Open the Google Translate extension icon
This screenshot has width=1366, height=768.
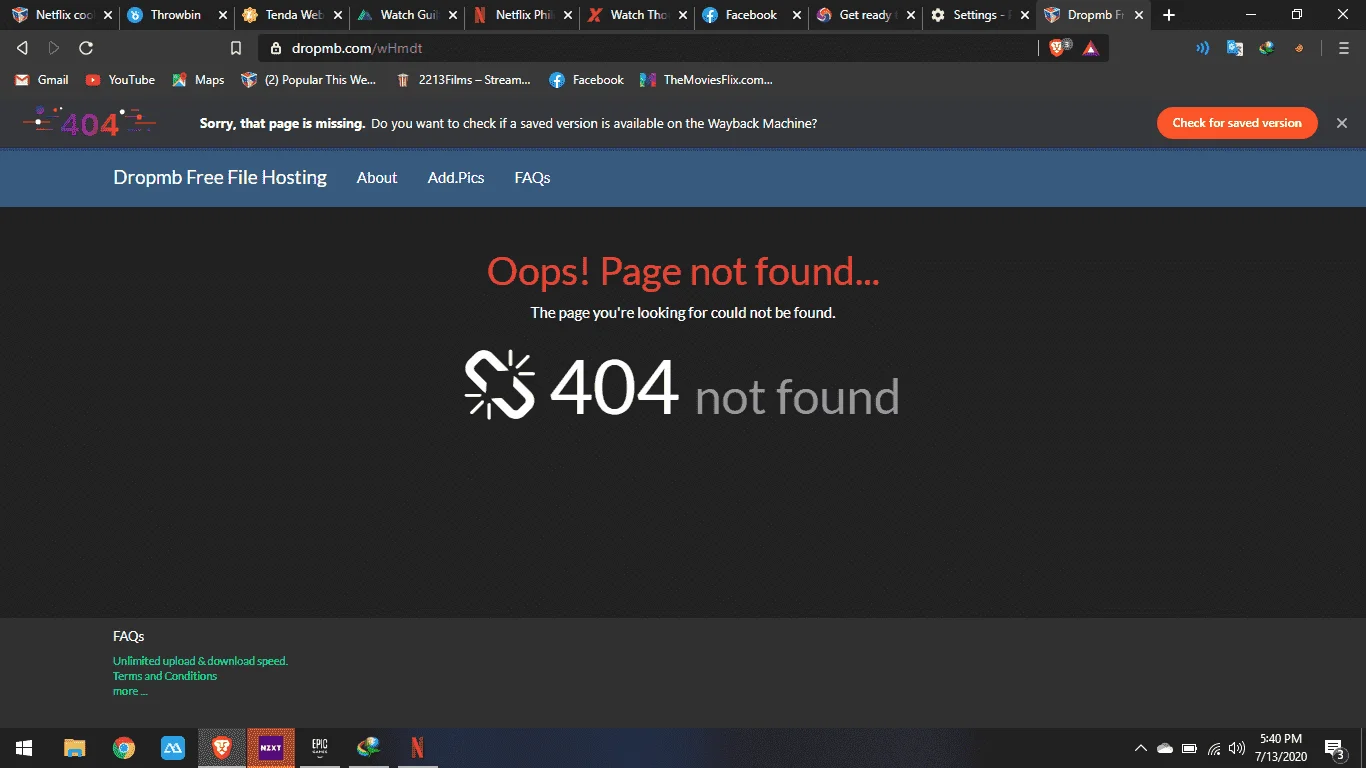[1235, 48]
